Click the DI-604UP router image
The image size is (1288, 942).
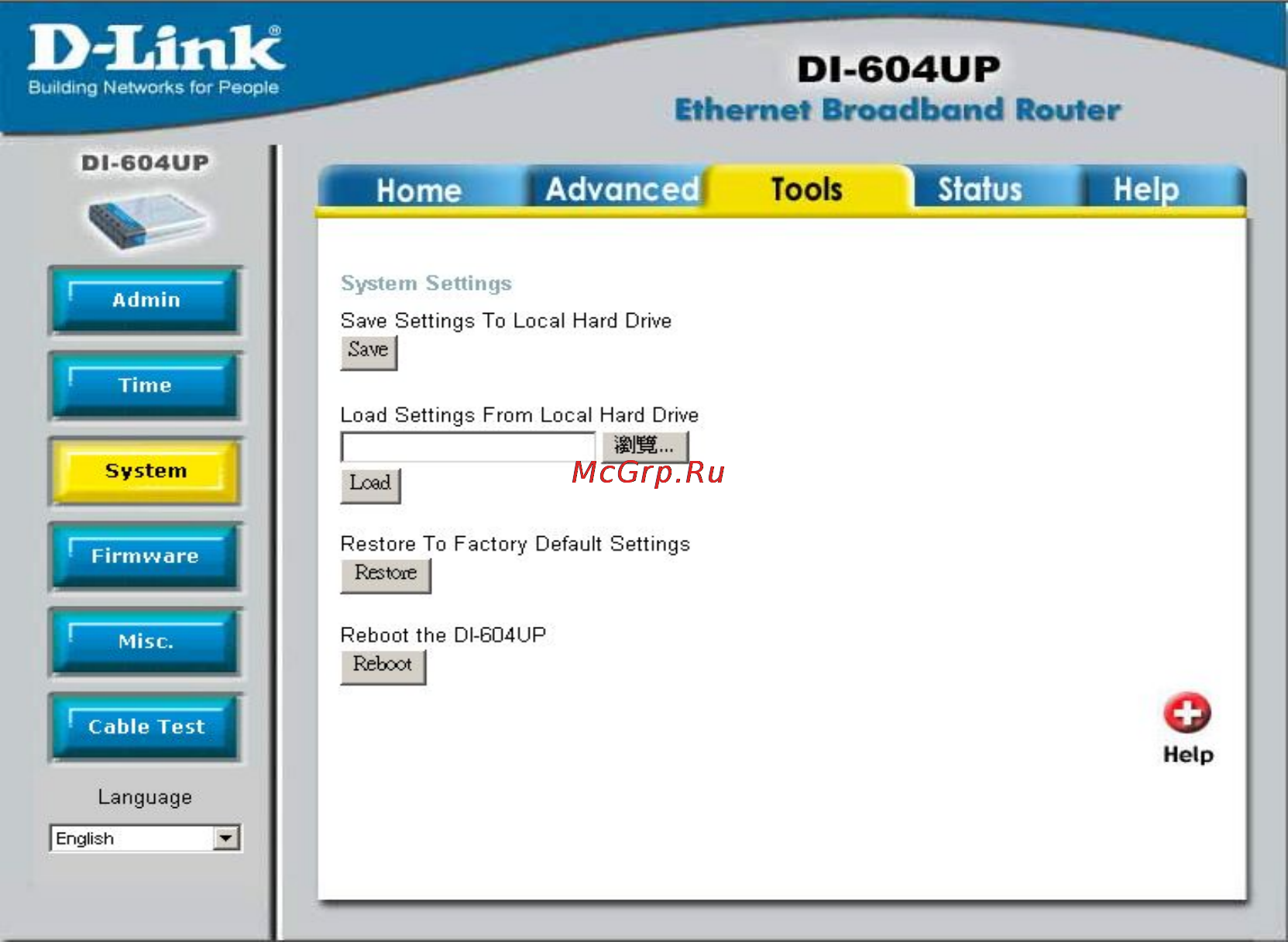(148, 221)
